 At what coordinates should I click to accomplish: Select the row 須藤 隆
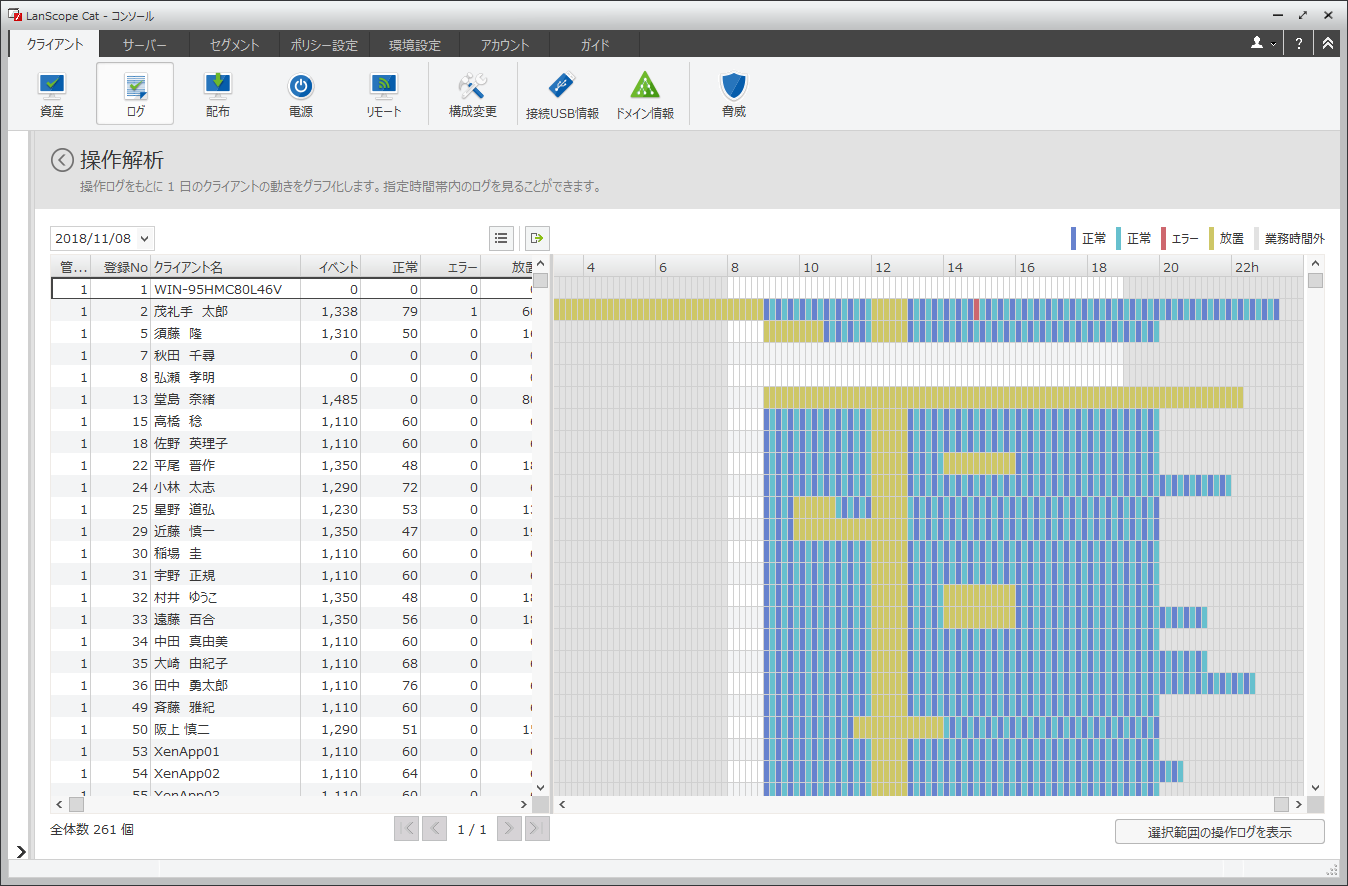tap(291, 333)
